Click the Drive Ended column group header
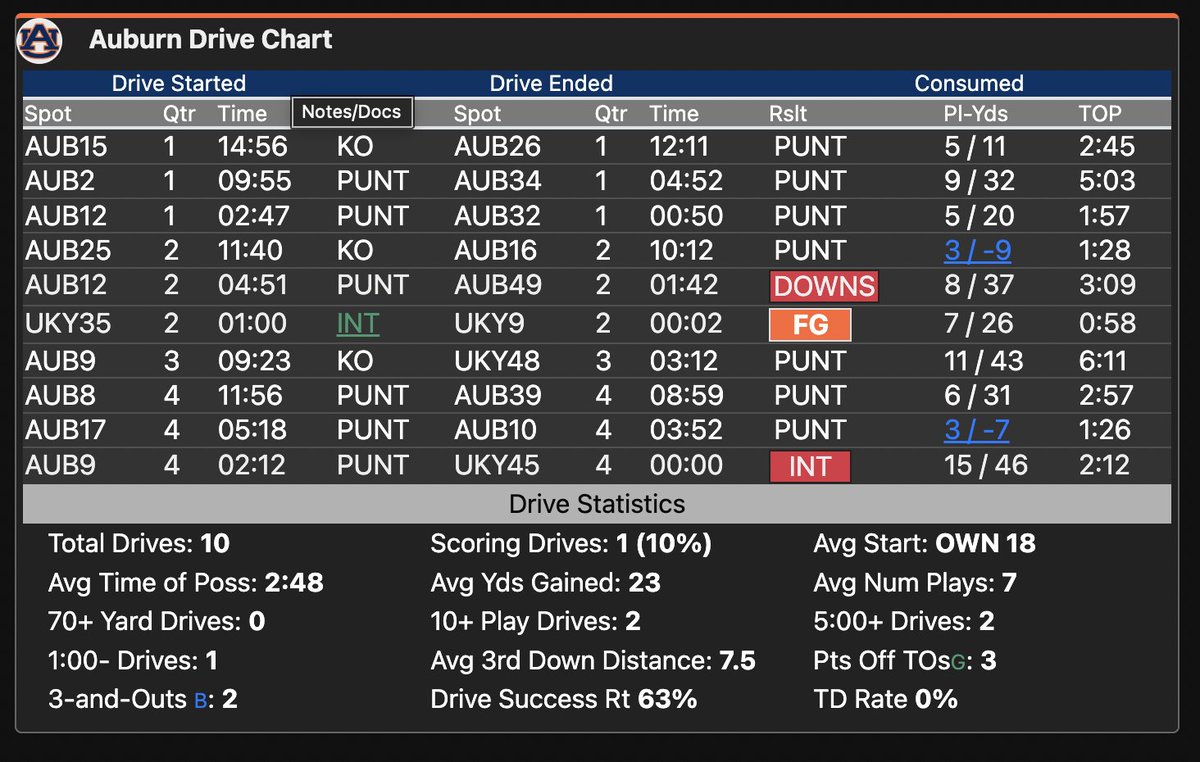 click(551, 83)
